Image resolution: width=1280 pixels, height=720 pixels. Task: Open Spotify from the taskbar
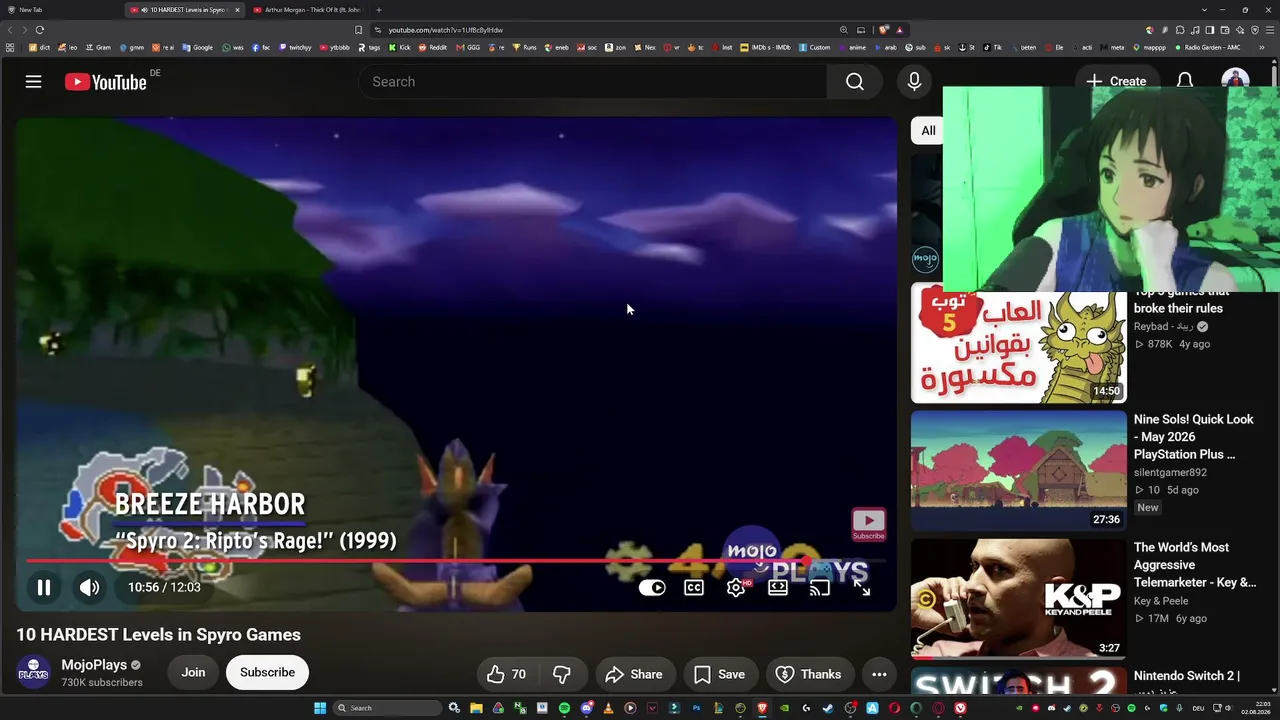(x=564, y=708)
